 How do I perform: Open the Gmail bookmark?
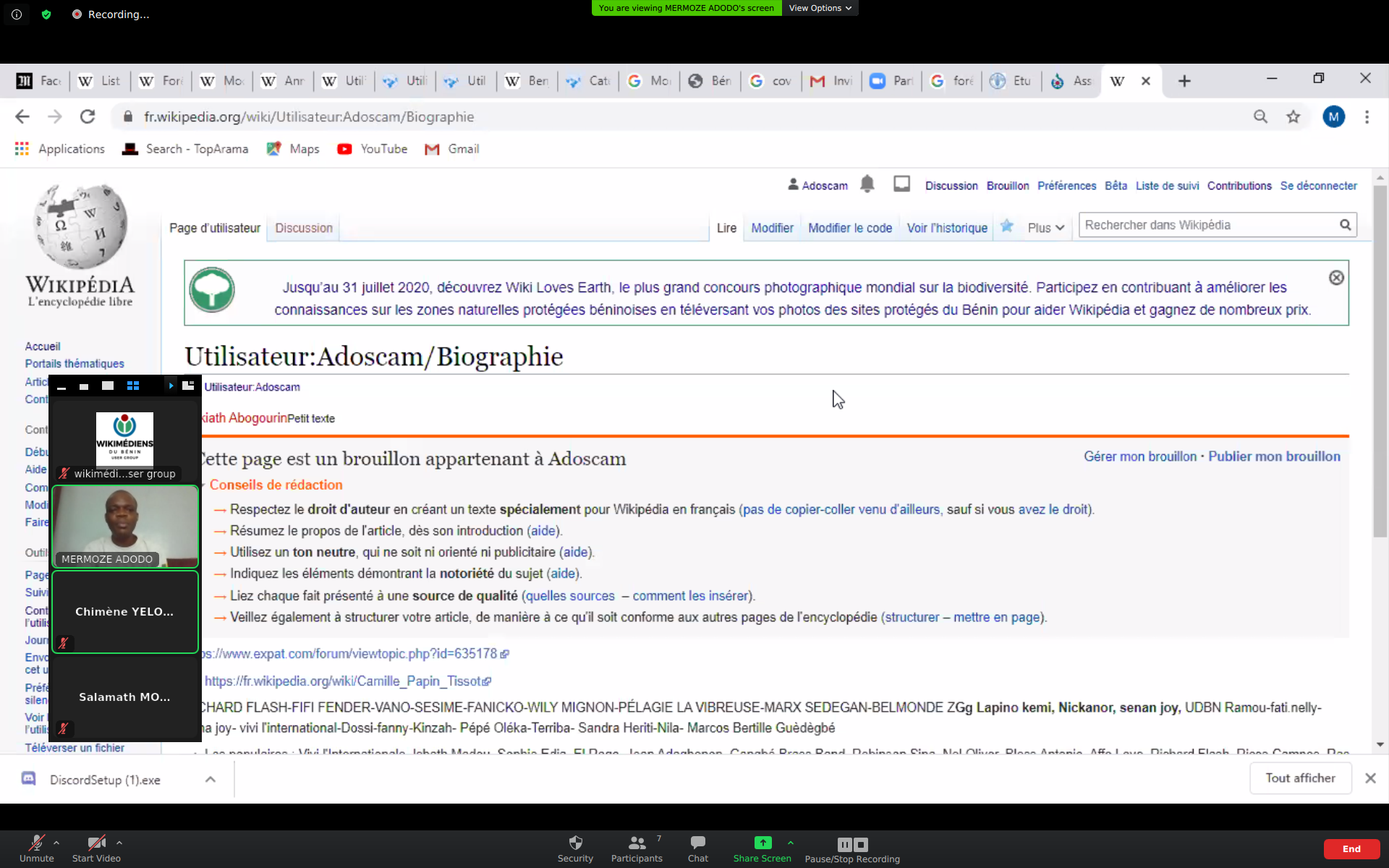coord(452,149)
